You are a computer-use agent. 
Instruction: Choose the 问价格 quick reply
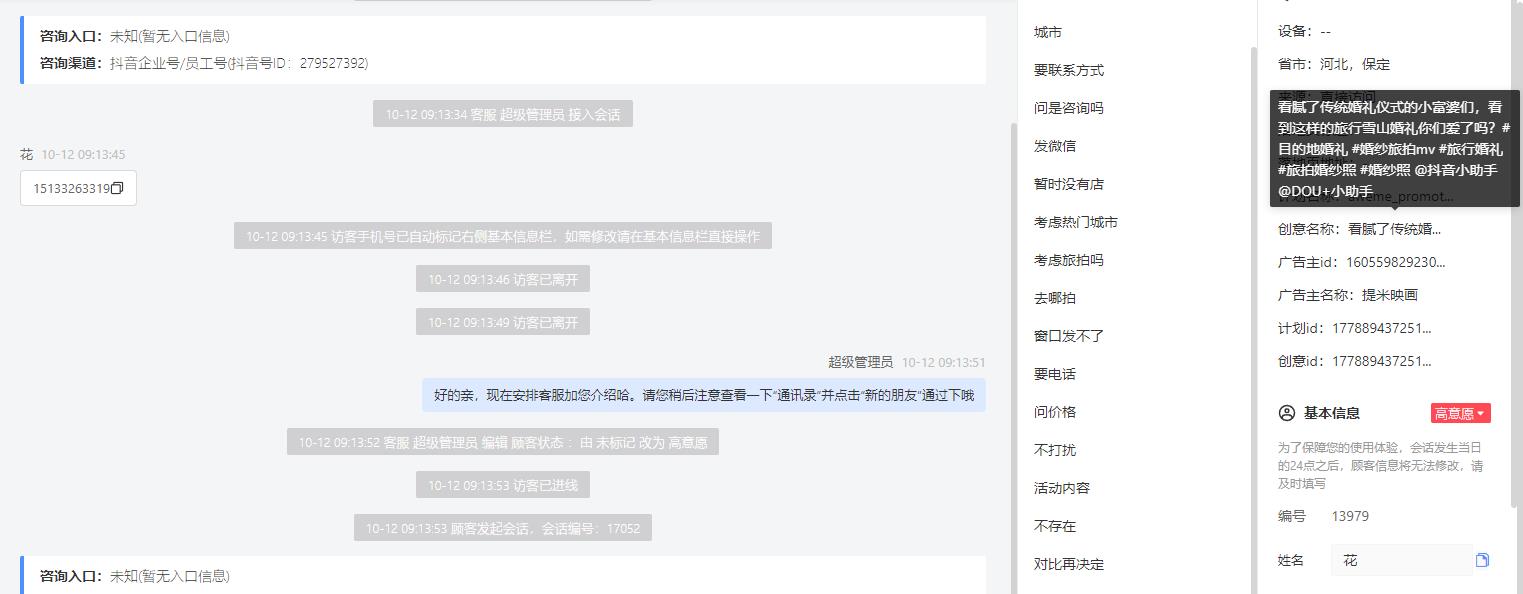tap(1055, 412)
